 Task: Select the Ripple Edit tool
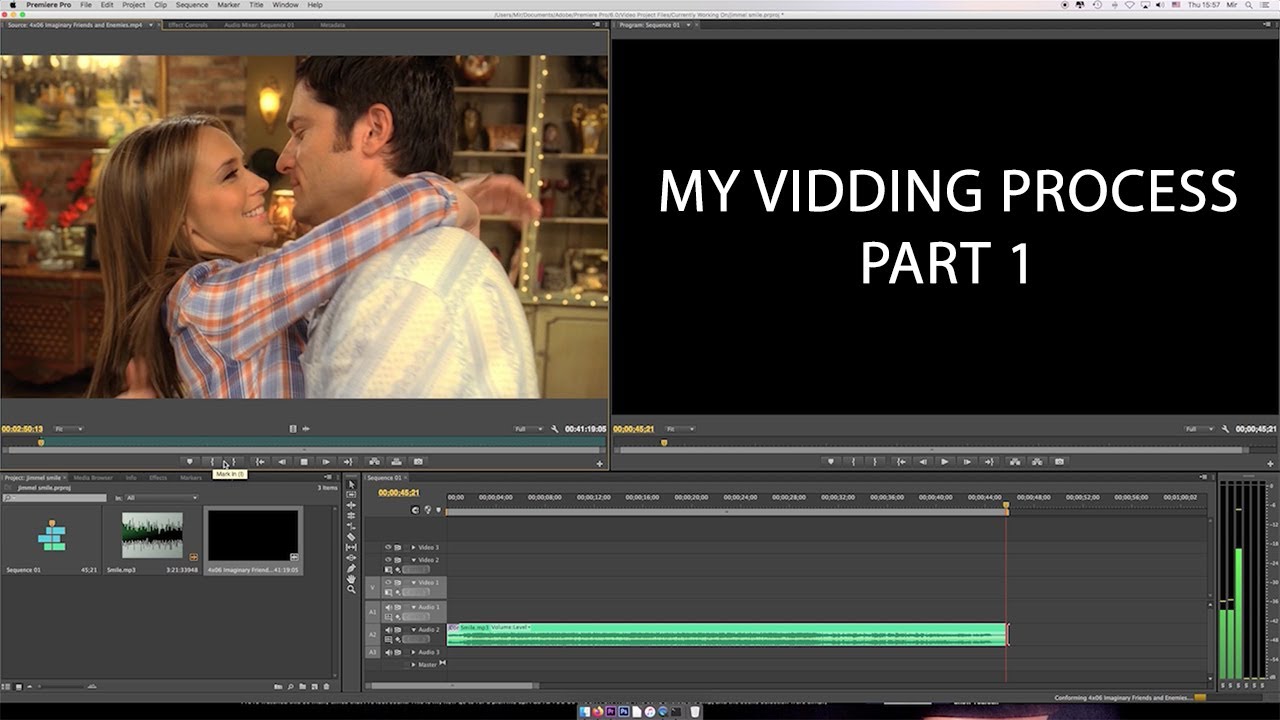[351, 505]
